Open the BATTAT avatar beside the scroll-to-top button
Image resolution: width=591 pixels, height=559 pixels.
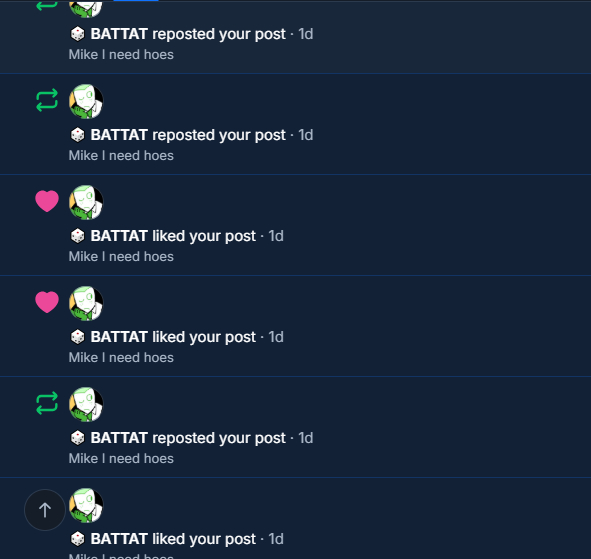click(x=86, y=506)
